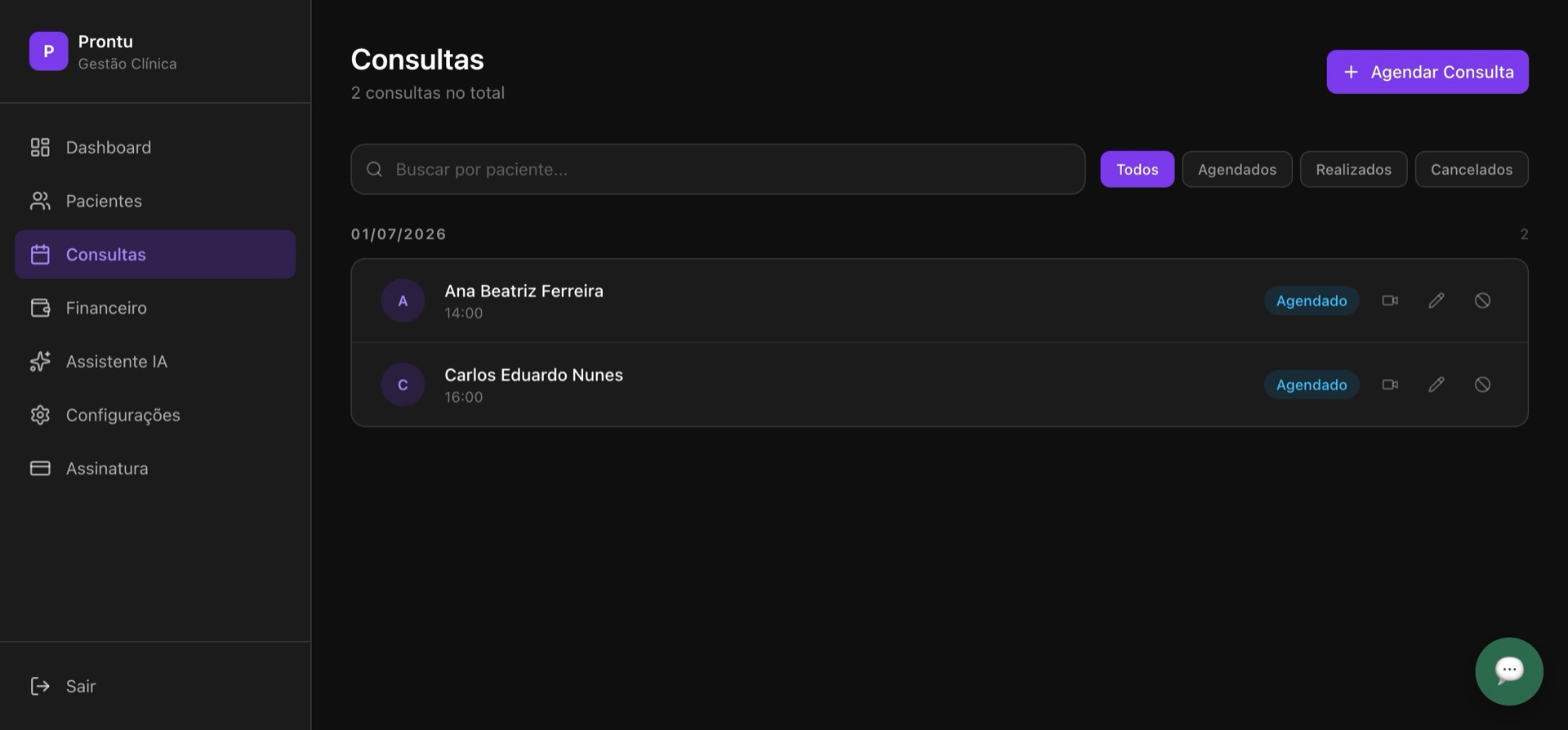Open the green chat support bubble

pyautogui.click(x=1508, y=671)
